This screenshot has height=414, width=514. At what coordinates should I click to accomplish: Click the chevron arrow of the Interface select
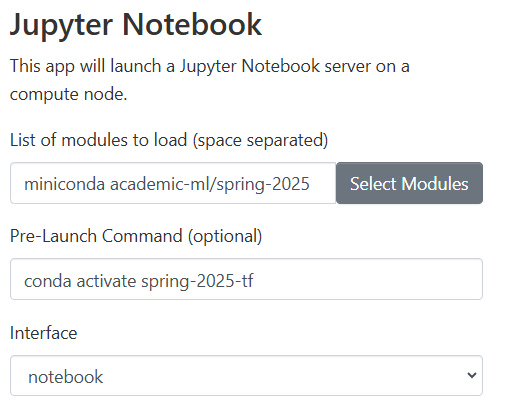tap(472, 375)
